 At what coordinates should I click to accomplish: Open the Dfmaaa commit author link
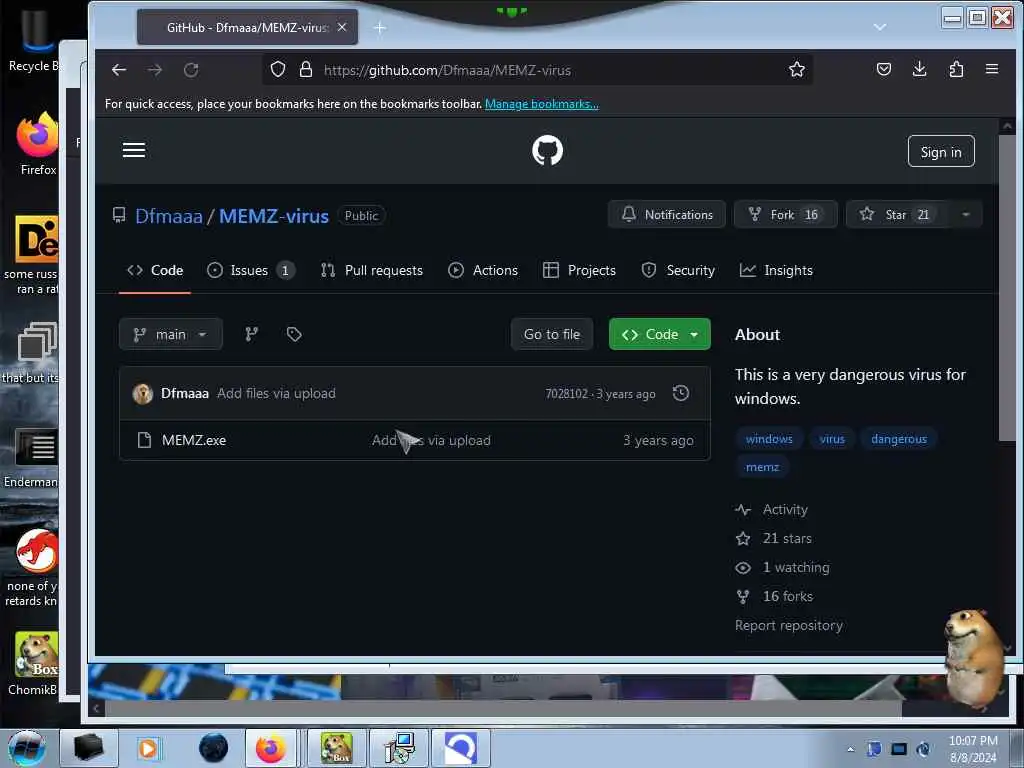tap(185, 393)
